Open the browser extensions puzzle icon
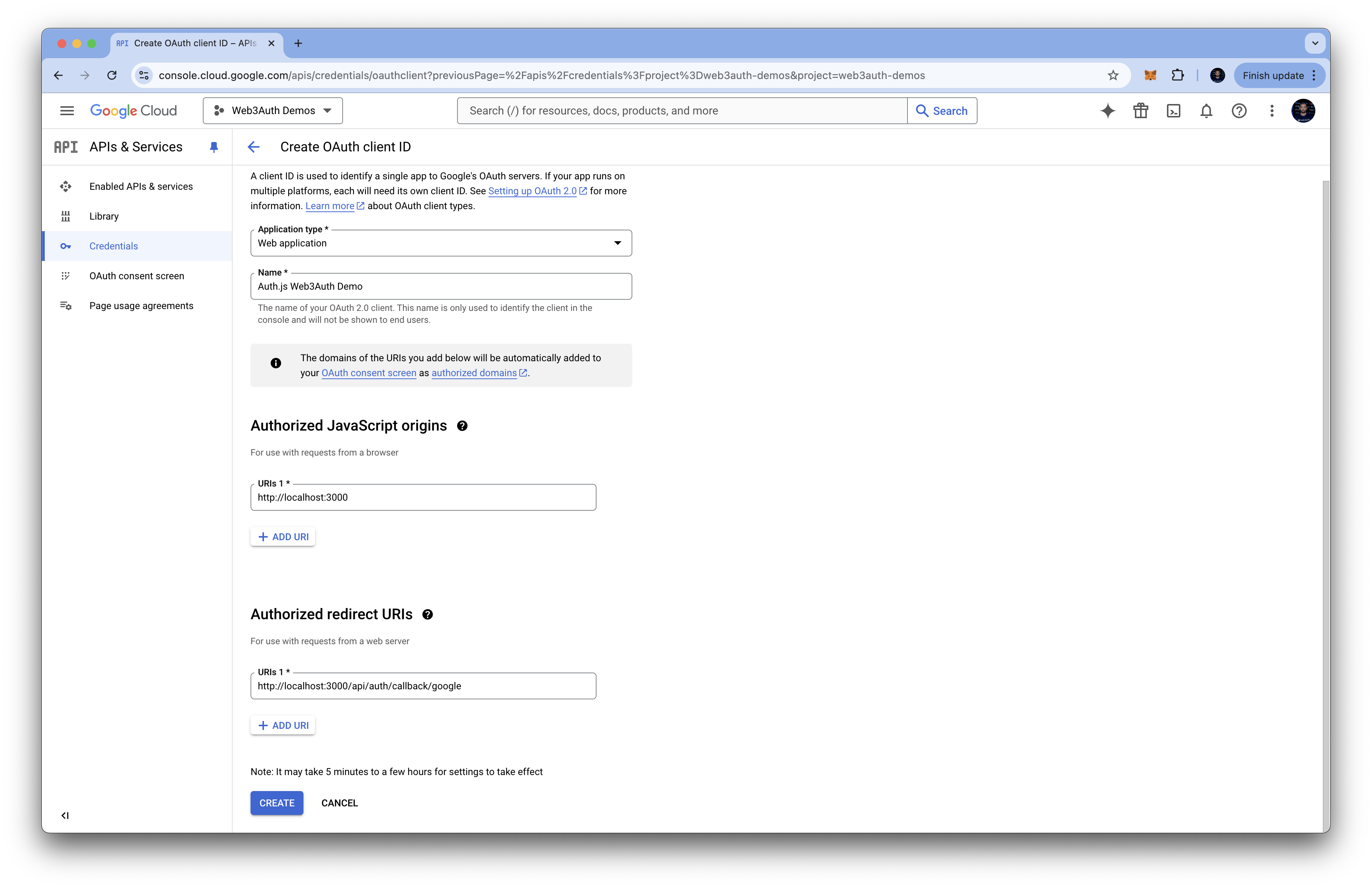 1178,75
